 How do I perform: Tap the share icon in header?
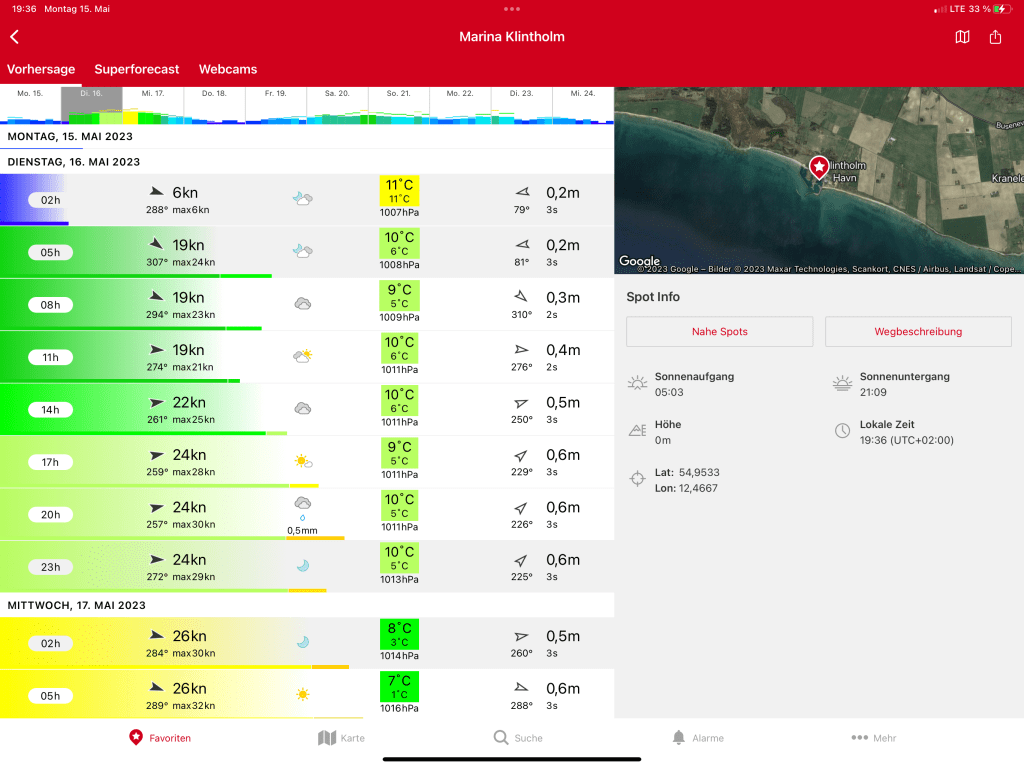pos(995,37)
